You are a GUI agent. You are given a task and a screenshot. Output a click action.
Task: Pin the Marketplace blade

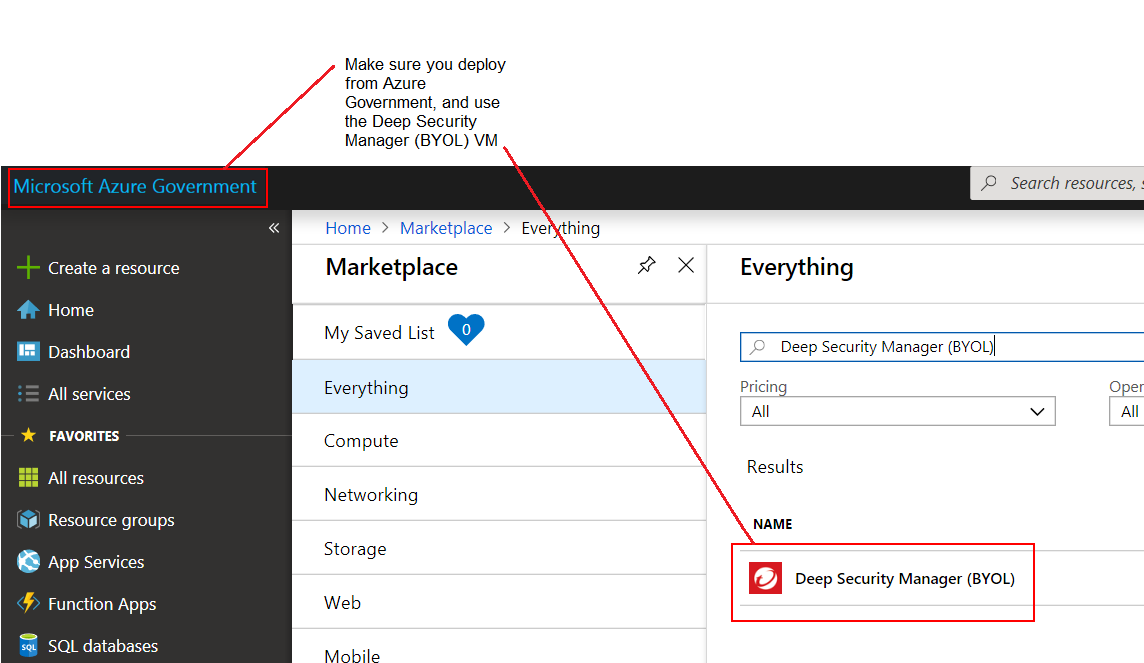(646, 265)
